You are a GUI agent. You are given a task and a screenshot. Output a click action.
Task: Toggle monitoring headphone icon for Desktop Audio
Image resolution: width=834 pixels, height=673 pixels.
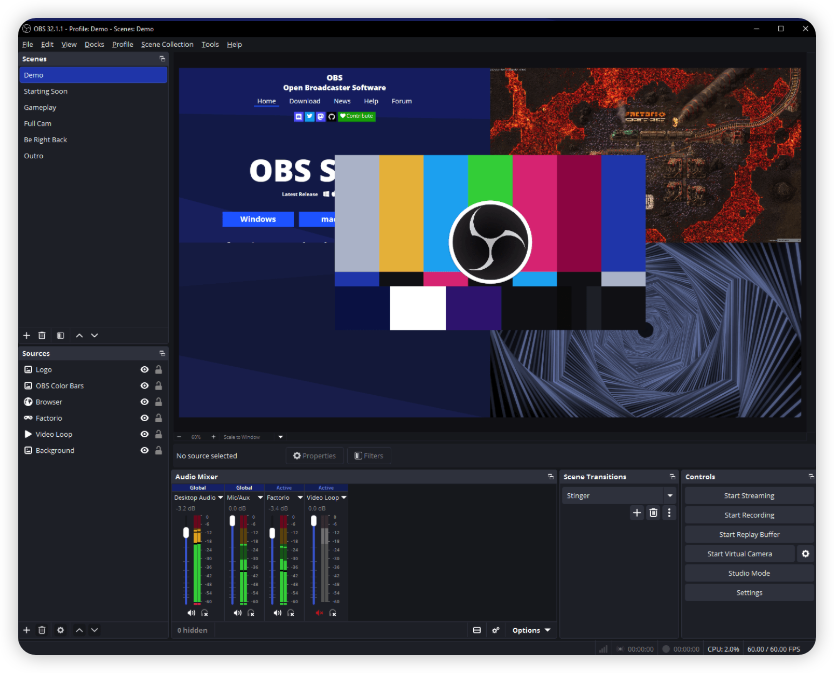(x=205, y=613)
